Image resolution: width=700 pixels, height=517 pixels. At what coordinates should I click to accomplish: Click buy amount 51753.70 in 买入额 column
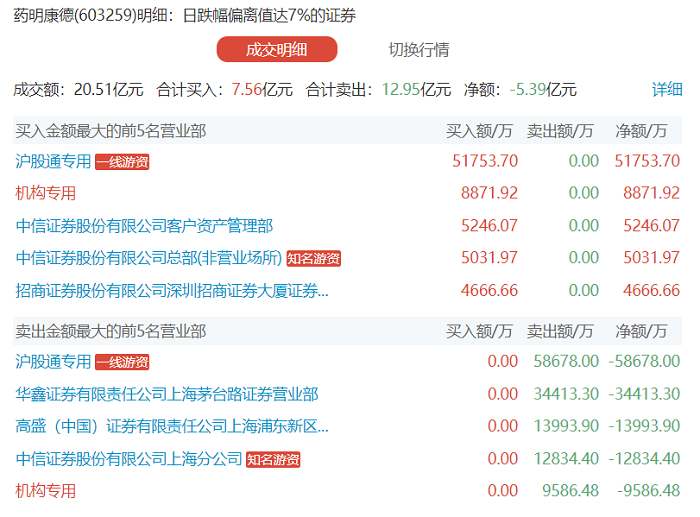(485, 161)
